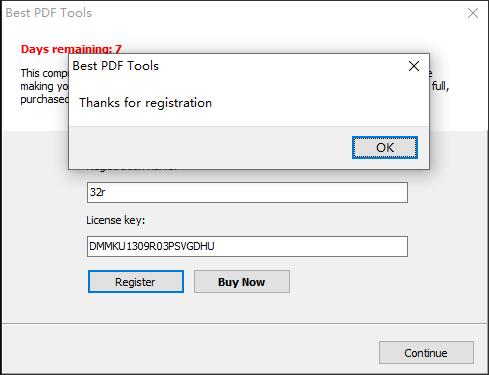Screen dimensions: 489x375
Task: Close the "Thanks for registration" message box
Action: tap(414, 66)
